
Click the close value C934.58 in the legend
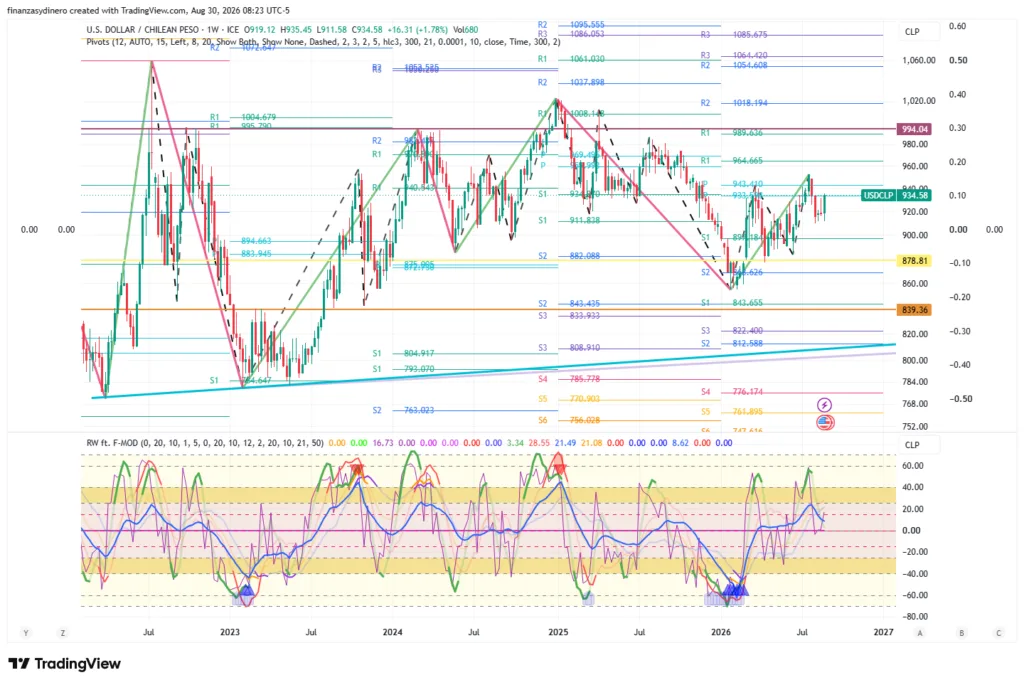pyautogui.click(x=367, y=29)
